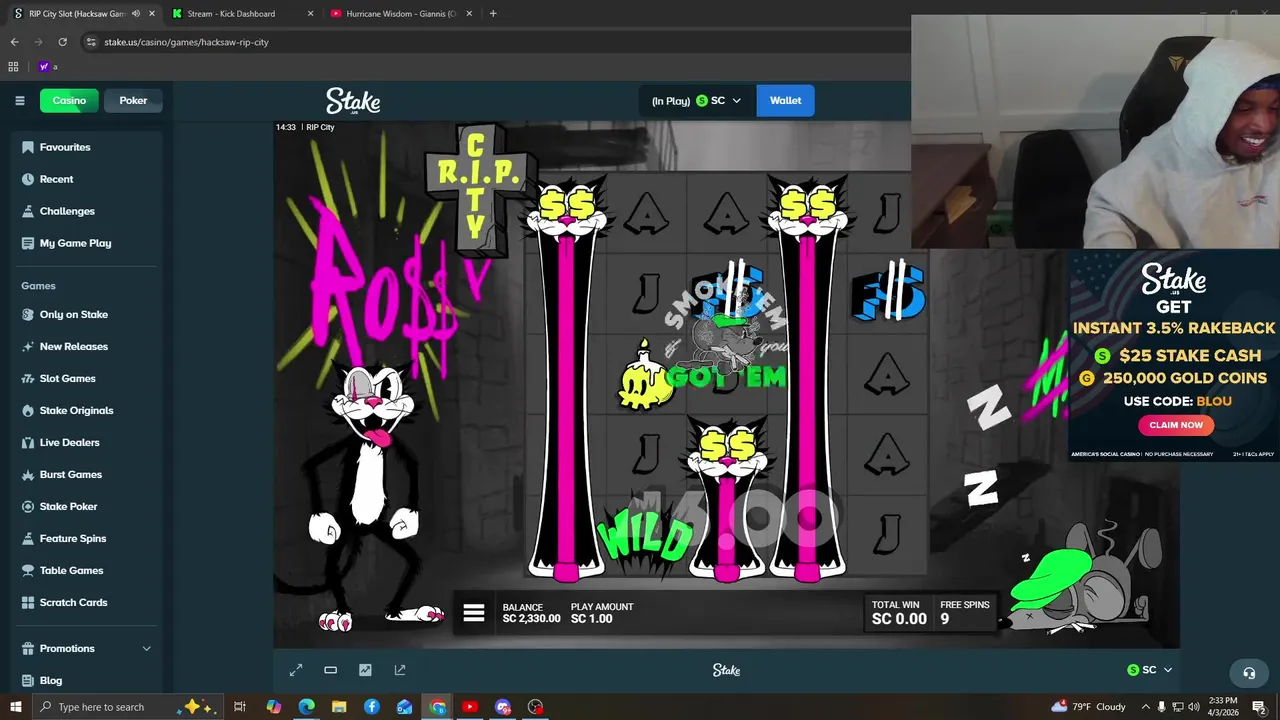Open the Stake sidebar hamburger menu
The height and width of the screenshot is (720, 1280).
pyautogui.click(x=19, y=100)
